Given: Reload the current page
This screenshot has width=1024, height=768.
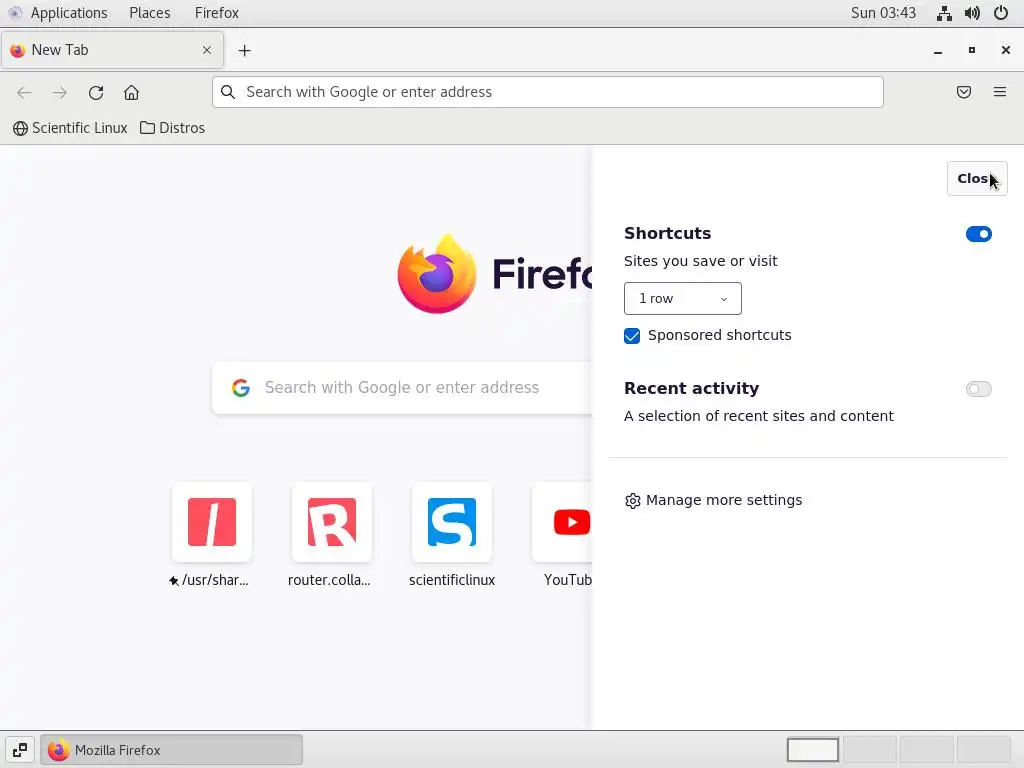Looking at the screenshot, I should pos(96,92).
